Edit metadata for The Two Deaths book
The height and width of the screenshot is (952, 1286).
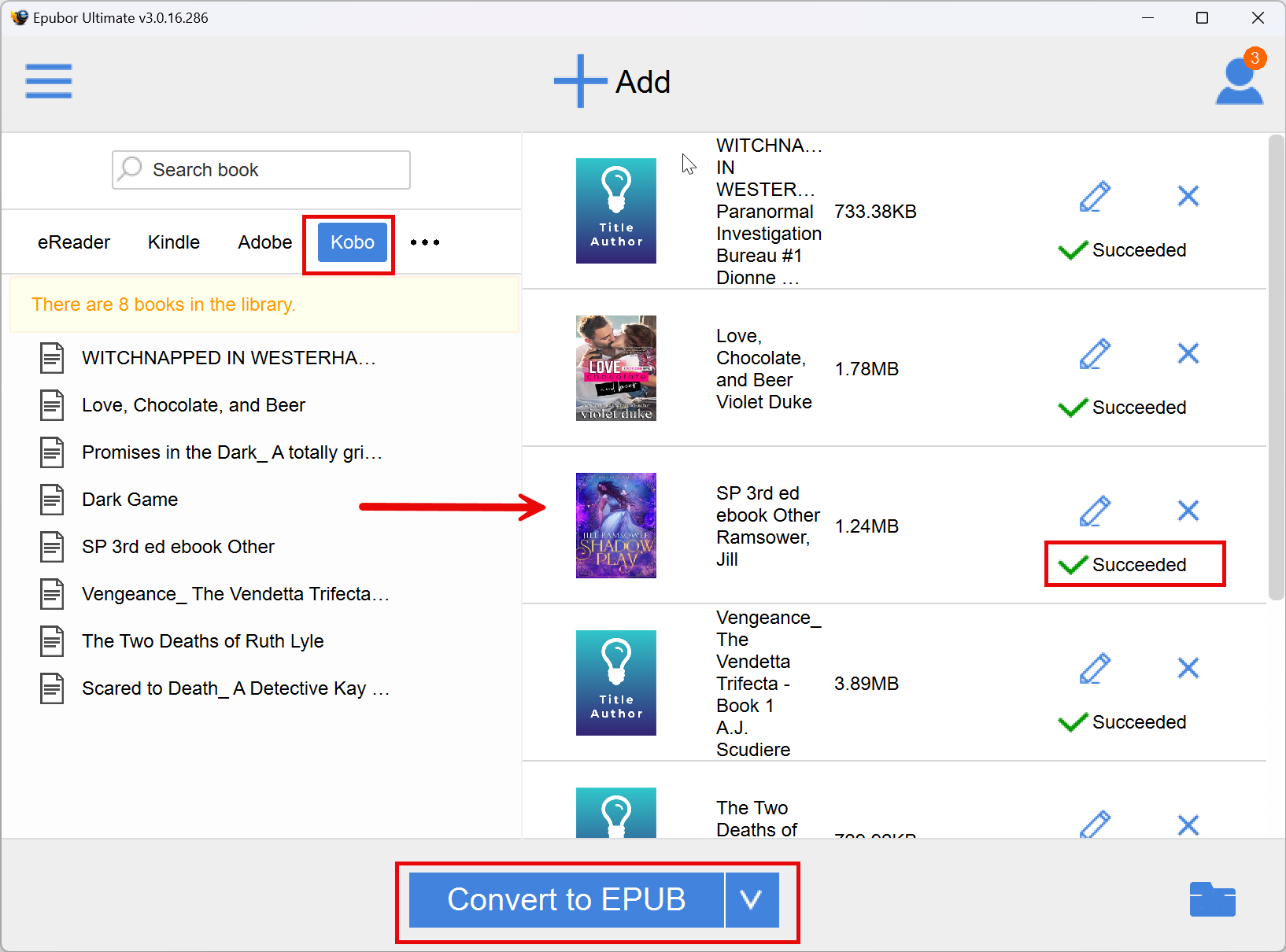pos(1095,824)
